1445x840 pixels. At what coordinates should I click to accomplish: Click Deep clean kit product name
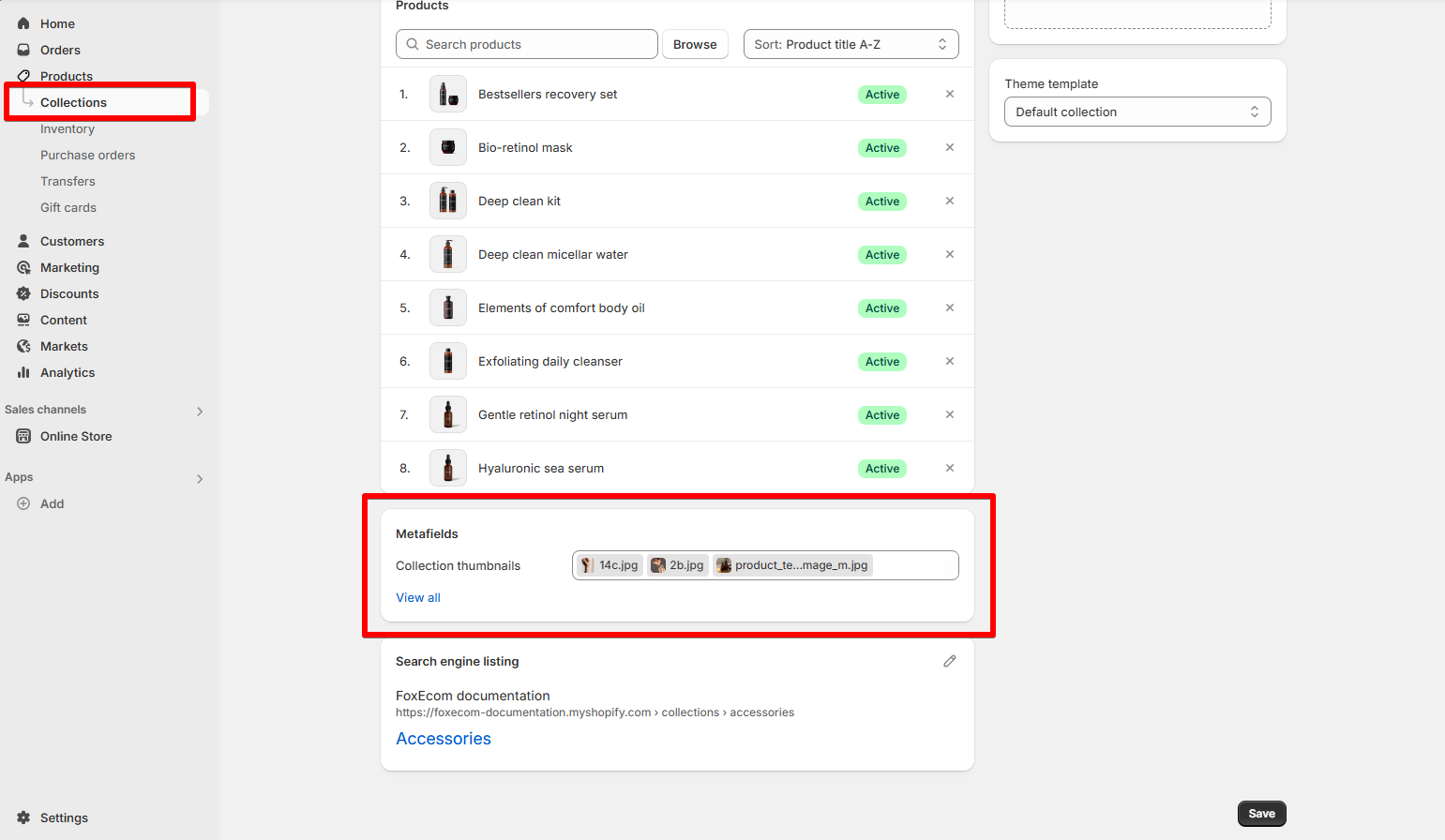click(x=519, y=201)
